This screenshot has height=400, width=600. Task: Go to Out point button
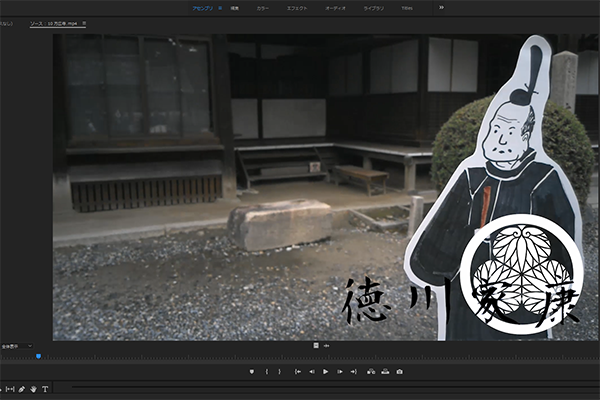tap(354, 371)
